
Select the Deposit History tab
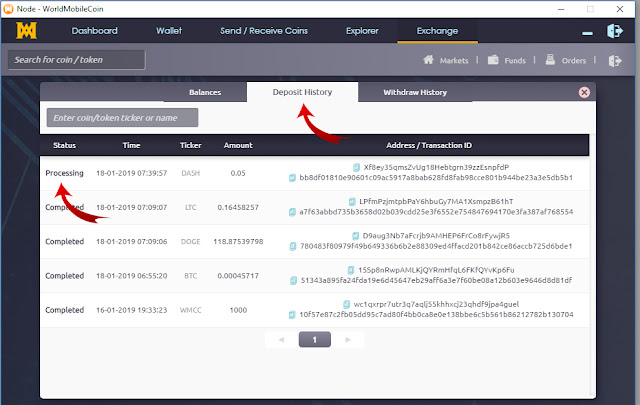302,92
